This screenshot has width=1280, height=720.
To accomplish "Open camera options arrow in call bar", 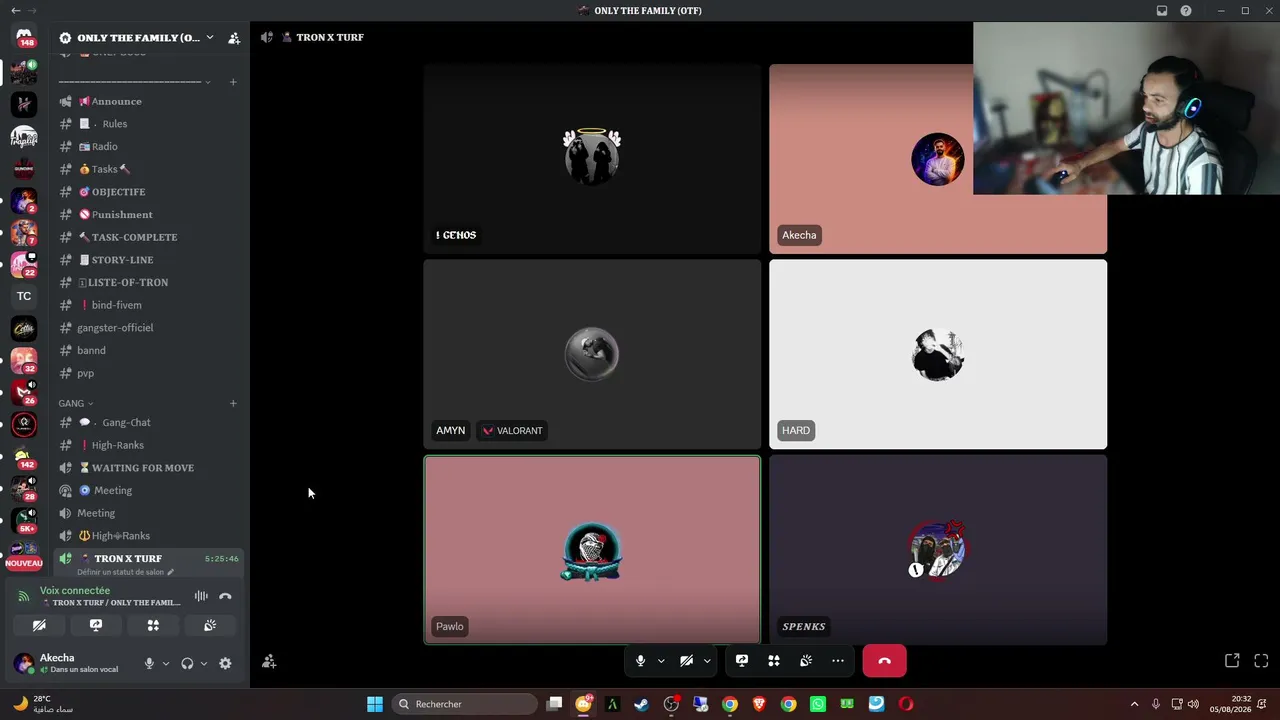I will 707,661.
